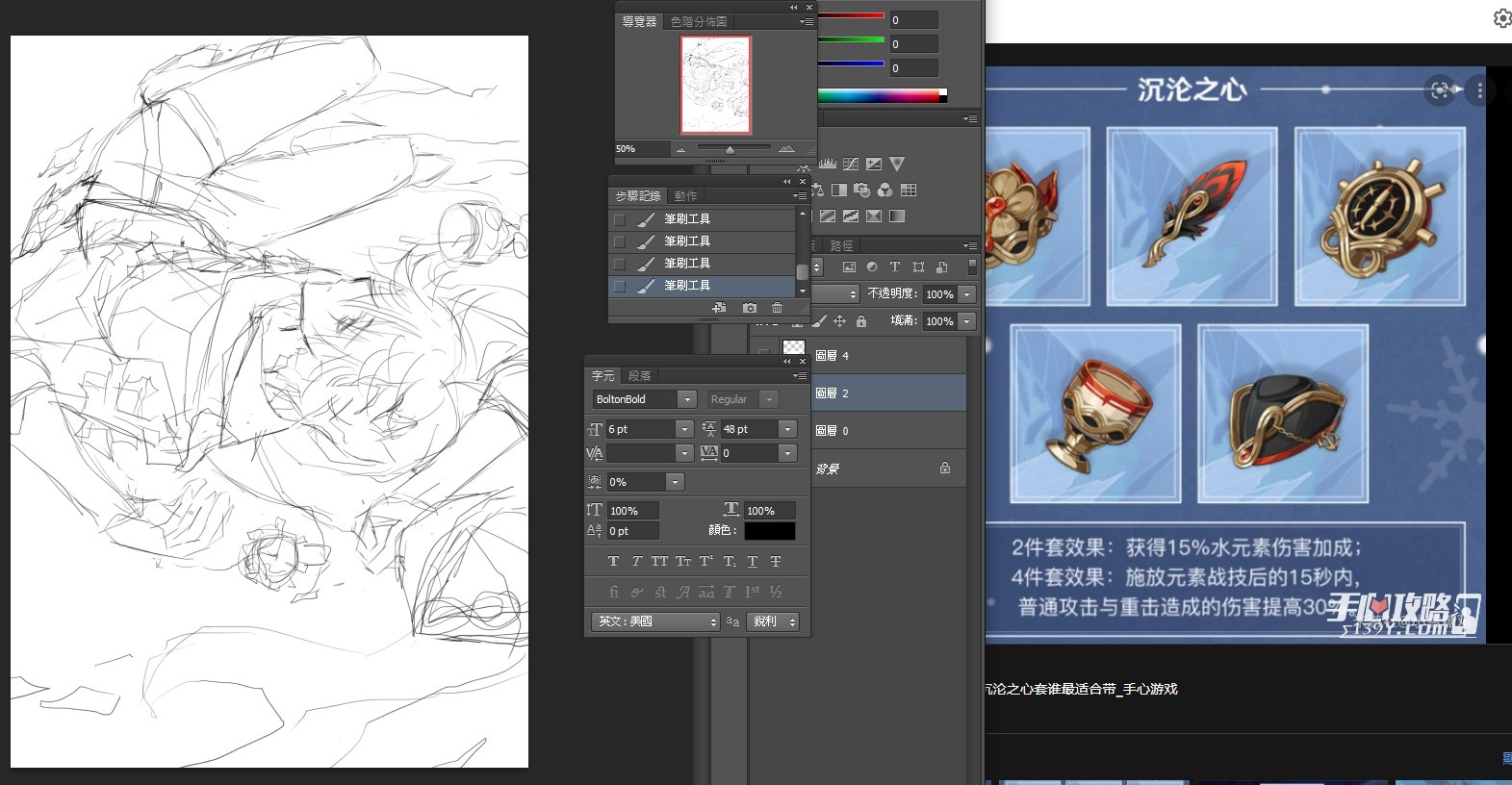The image size is (1512, 785).
Task: Filter layers by type (T) layers
Action: coord(894,267)
